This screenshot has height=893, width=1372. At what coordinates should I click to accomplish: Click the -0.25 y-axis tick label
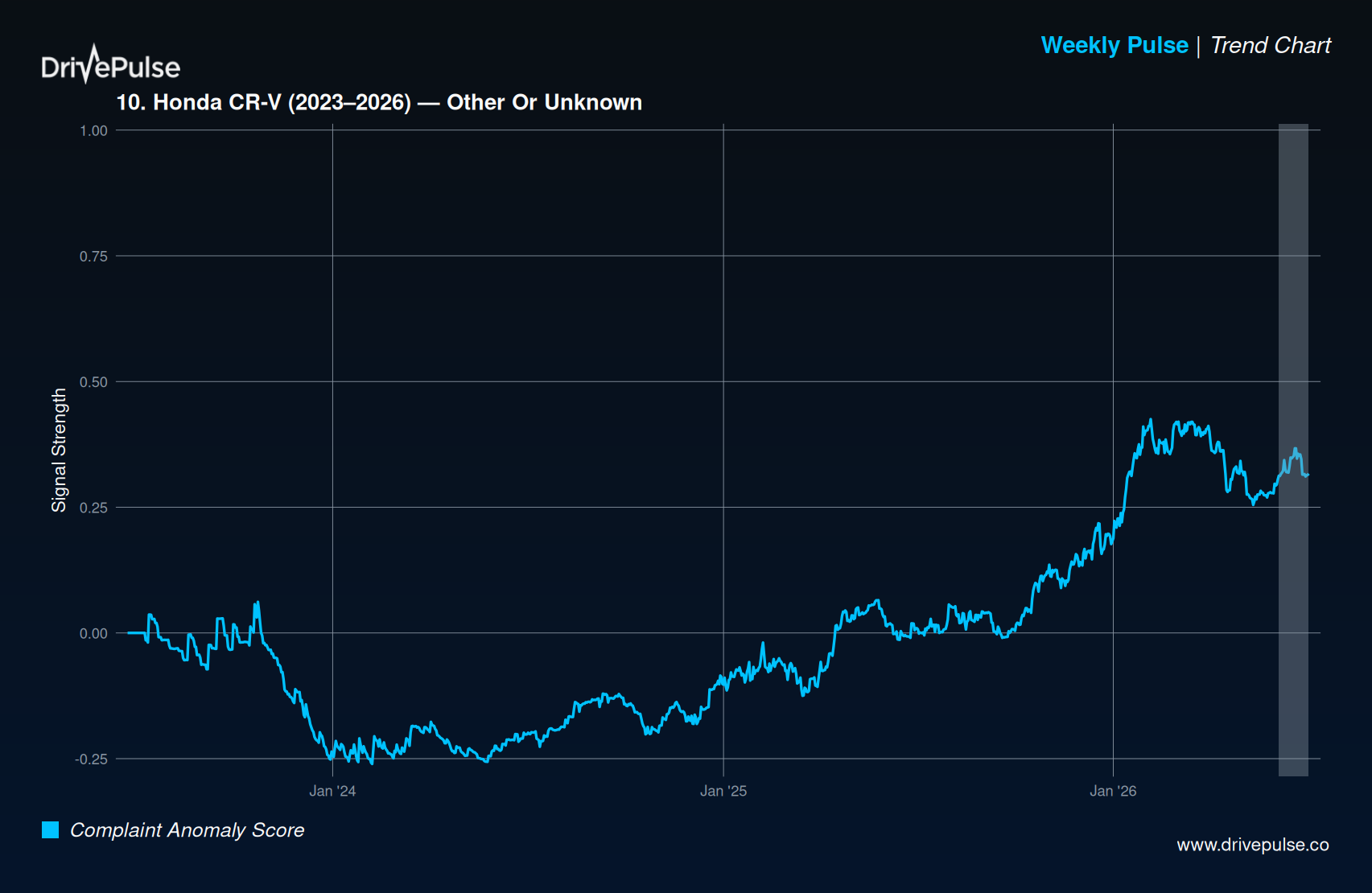(91, 759)
